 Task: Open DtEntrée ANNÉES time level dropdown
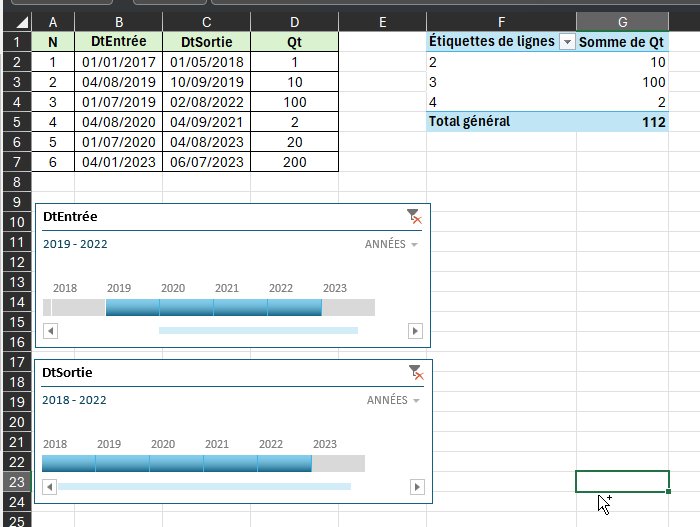391,244
